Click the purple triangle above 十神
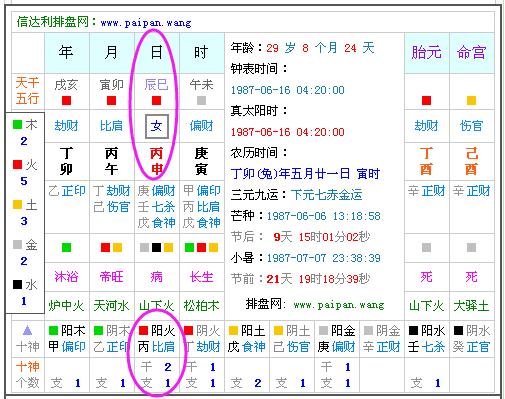This screenshot has width=505, height=399. click(x=27, y=331)
